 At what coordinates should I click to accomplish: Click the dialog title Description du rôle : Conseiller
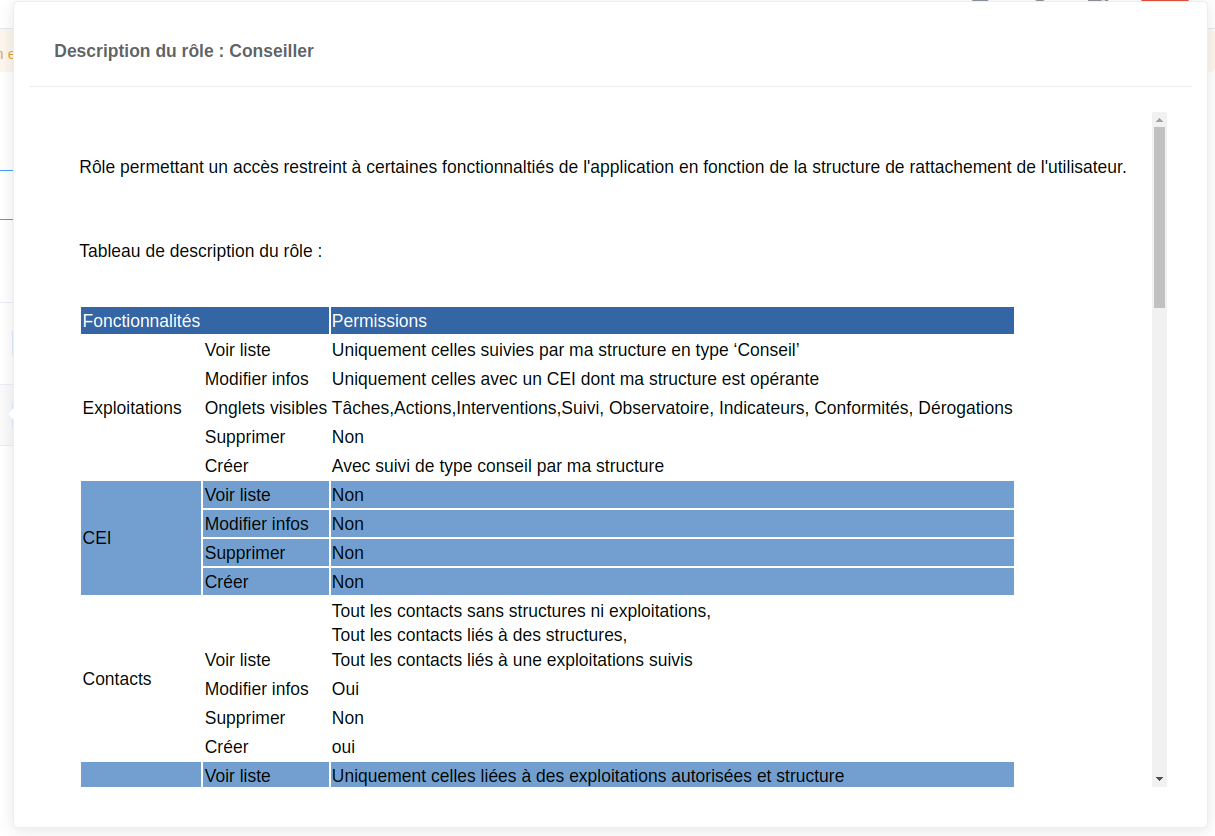pyautogui.click(x=184, y=51)
